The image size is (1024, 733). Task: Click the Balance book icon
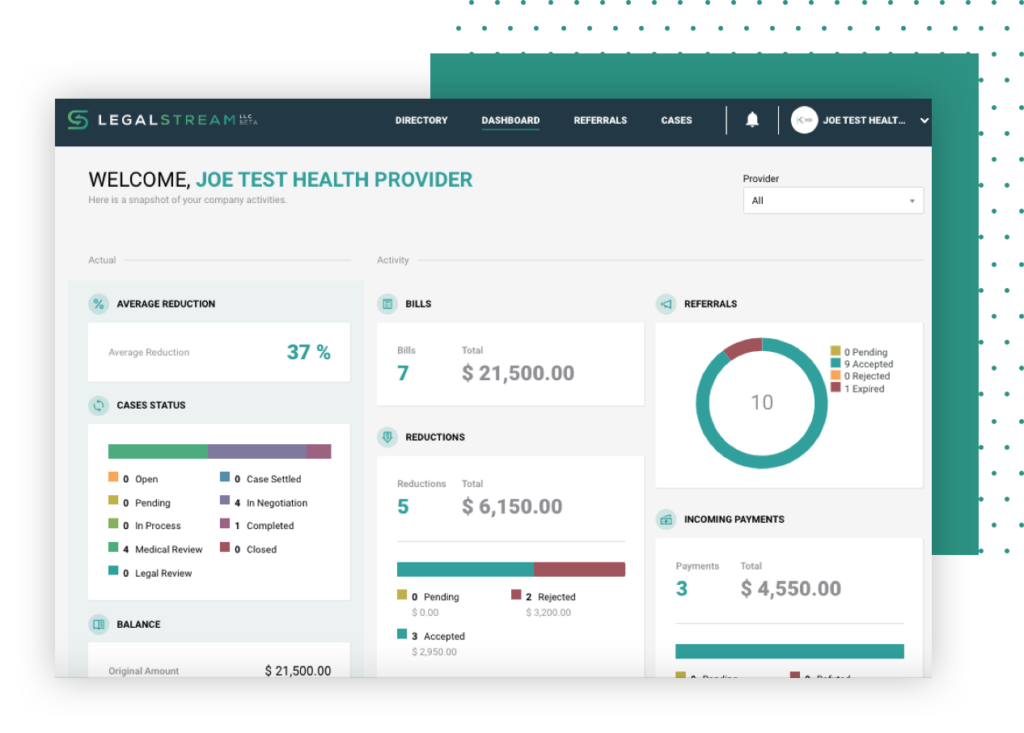click(x=99, y=625)
